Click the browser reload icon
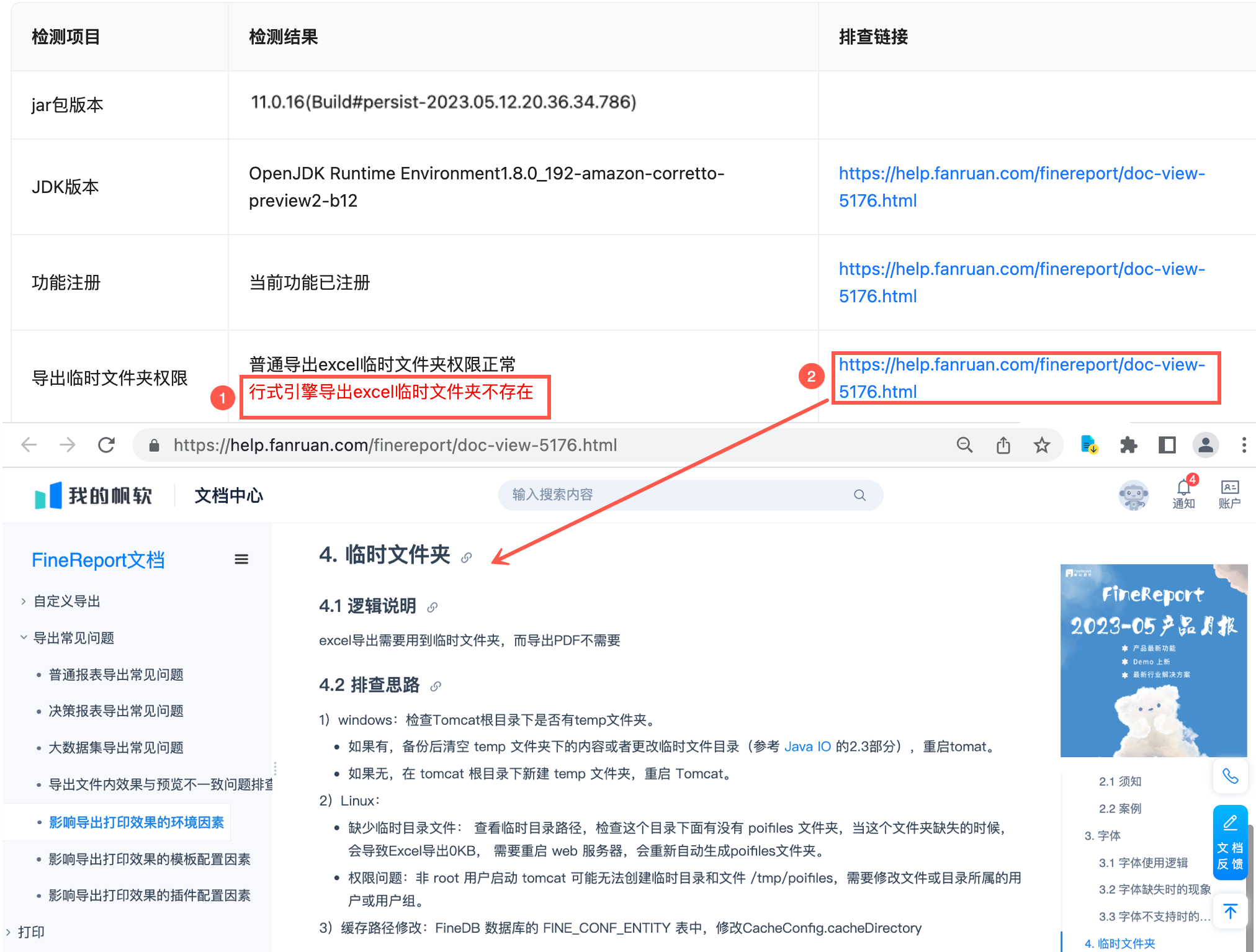 click(107, 445)
